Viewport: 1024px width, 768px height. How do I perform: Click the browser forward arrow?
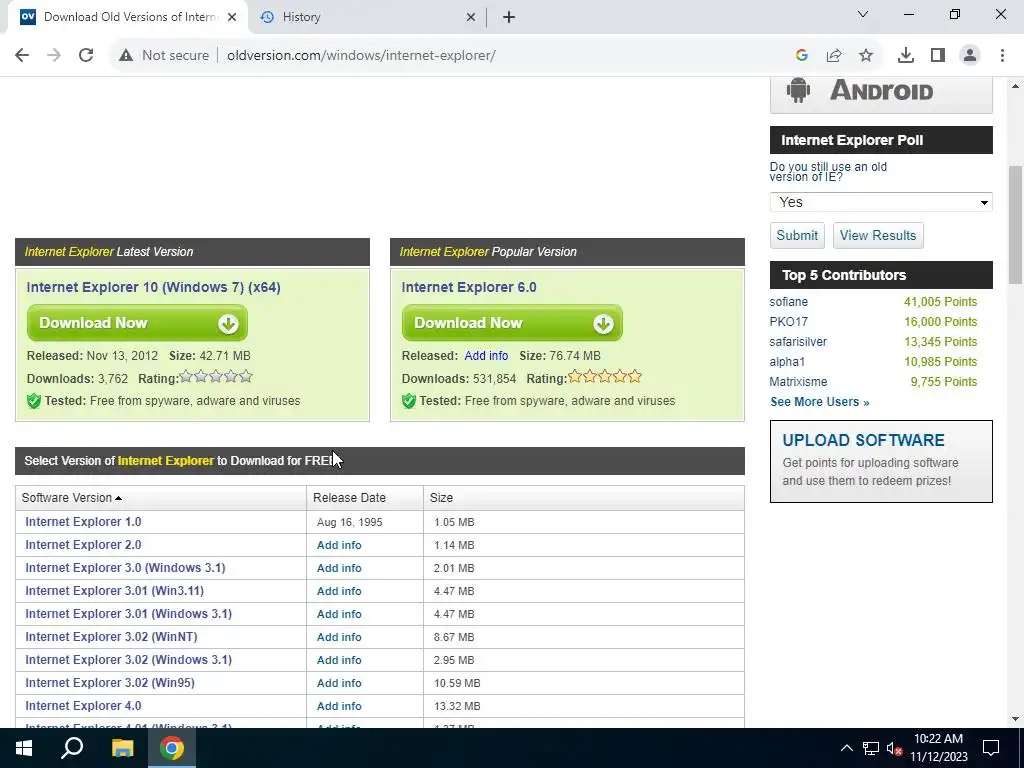pyautogui.click(x=54, y=56)
